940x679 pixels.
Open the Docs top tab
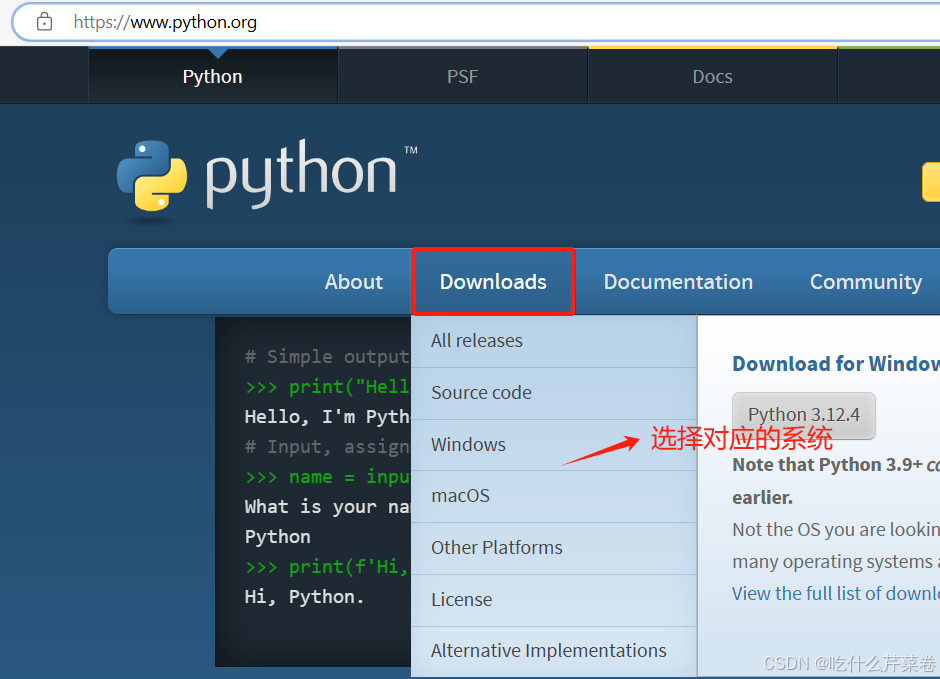712,76
